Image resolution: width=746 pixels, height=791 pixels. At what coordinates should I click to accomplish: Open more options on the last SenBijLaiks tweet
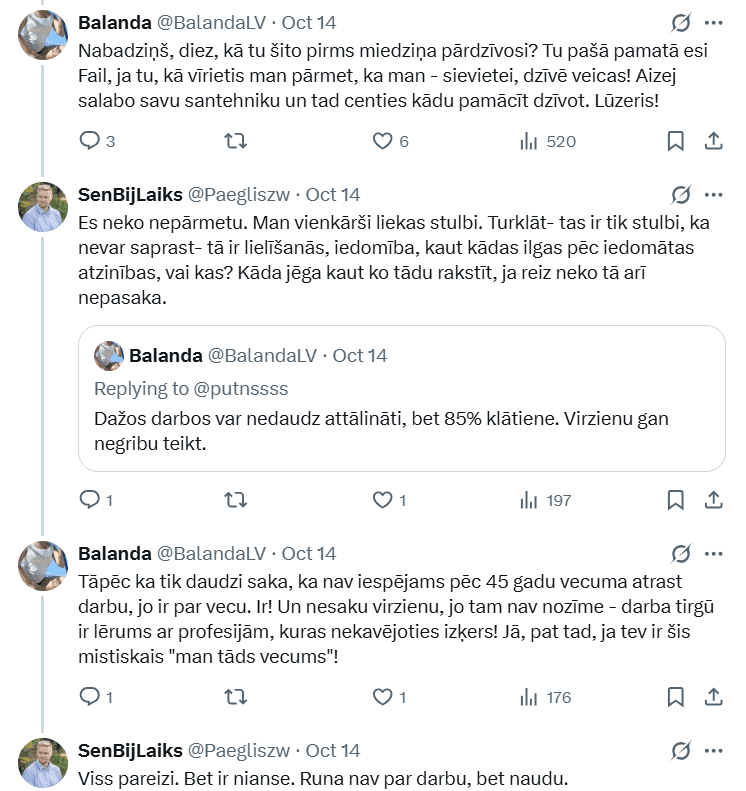pyautogui.click(x=714, y=750)
